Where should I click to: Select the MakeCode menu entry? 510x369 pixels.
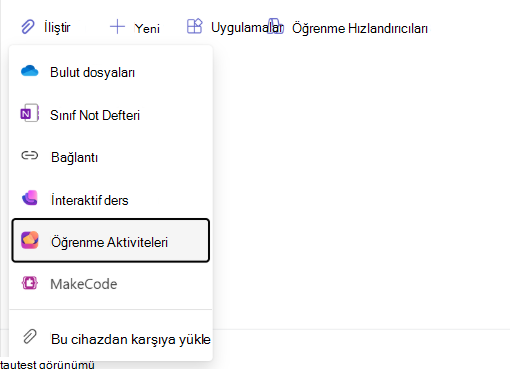coord(111,284)
